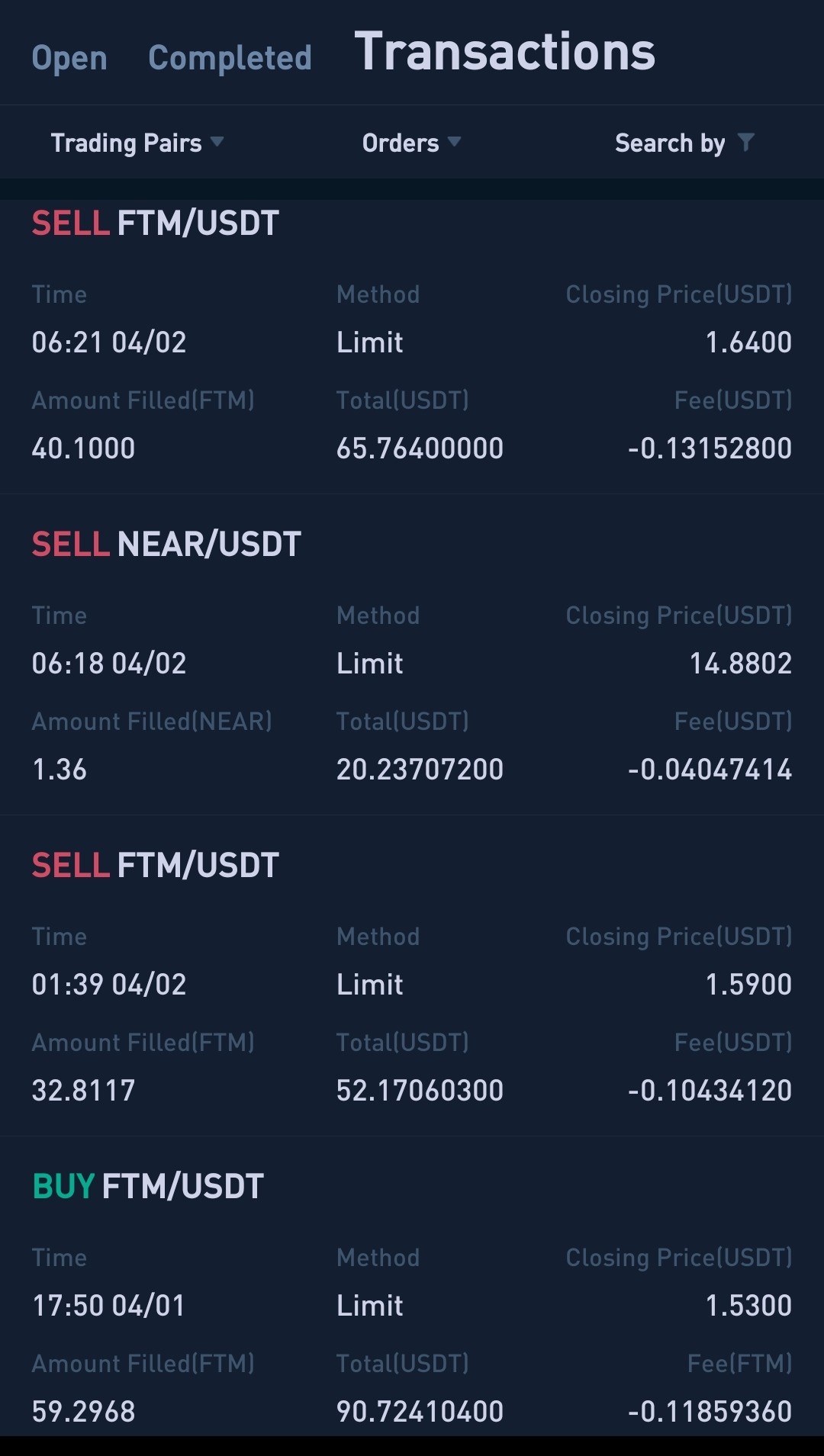Viewport: 824px width, 1456px height.
Task: Switch to the Completed tab
Action: [x=230, y=58]
